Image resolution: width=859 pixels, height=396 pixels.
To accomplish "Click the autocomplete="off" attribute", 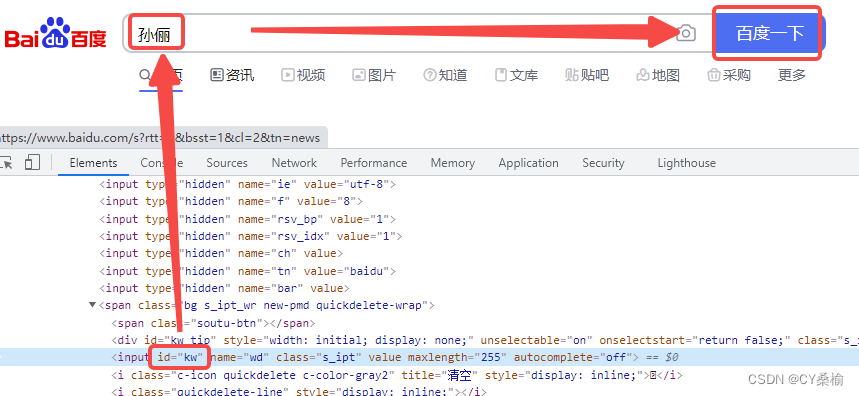I will (575, 357).
